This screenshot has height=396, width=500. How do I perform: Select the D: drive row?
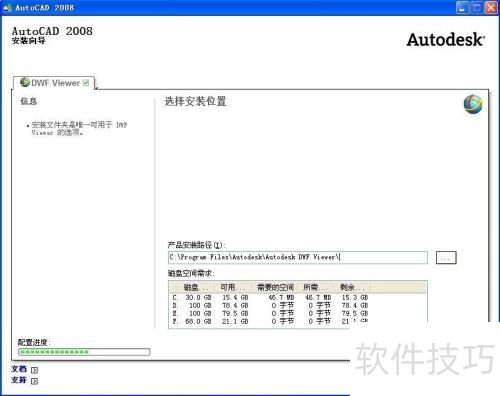click(x=270, y=305)
